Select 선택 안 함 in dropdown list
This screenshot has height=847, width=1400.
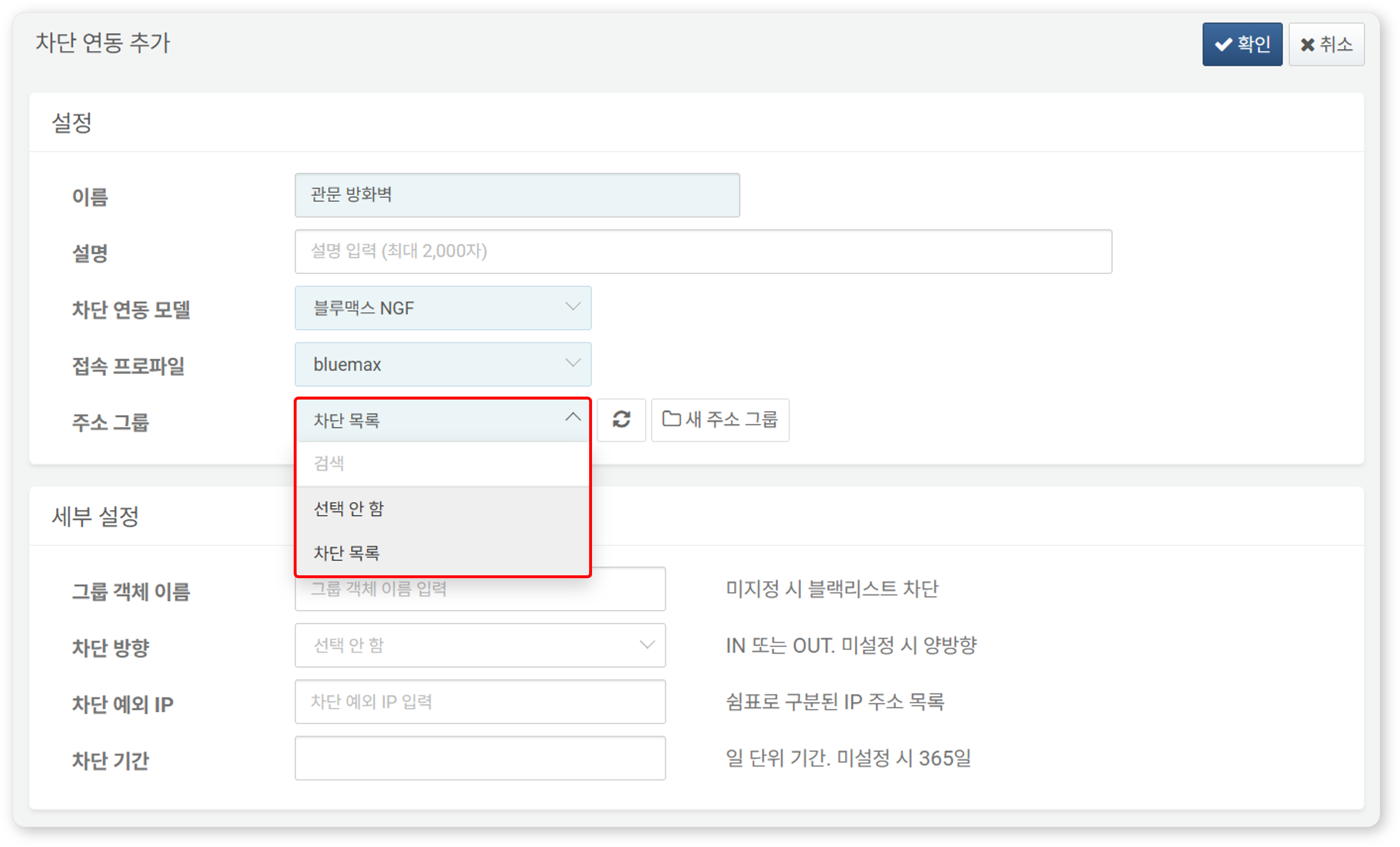click(443, 509)
